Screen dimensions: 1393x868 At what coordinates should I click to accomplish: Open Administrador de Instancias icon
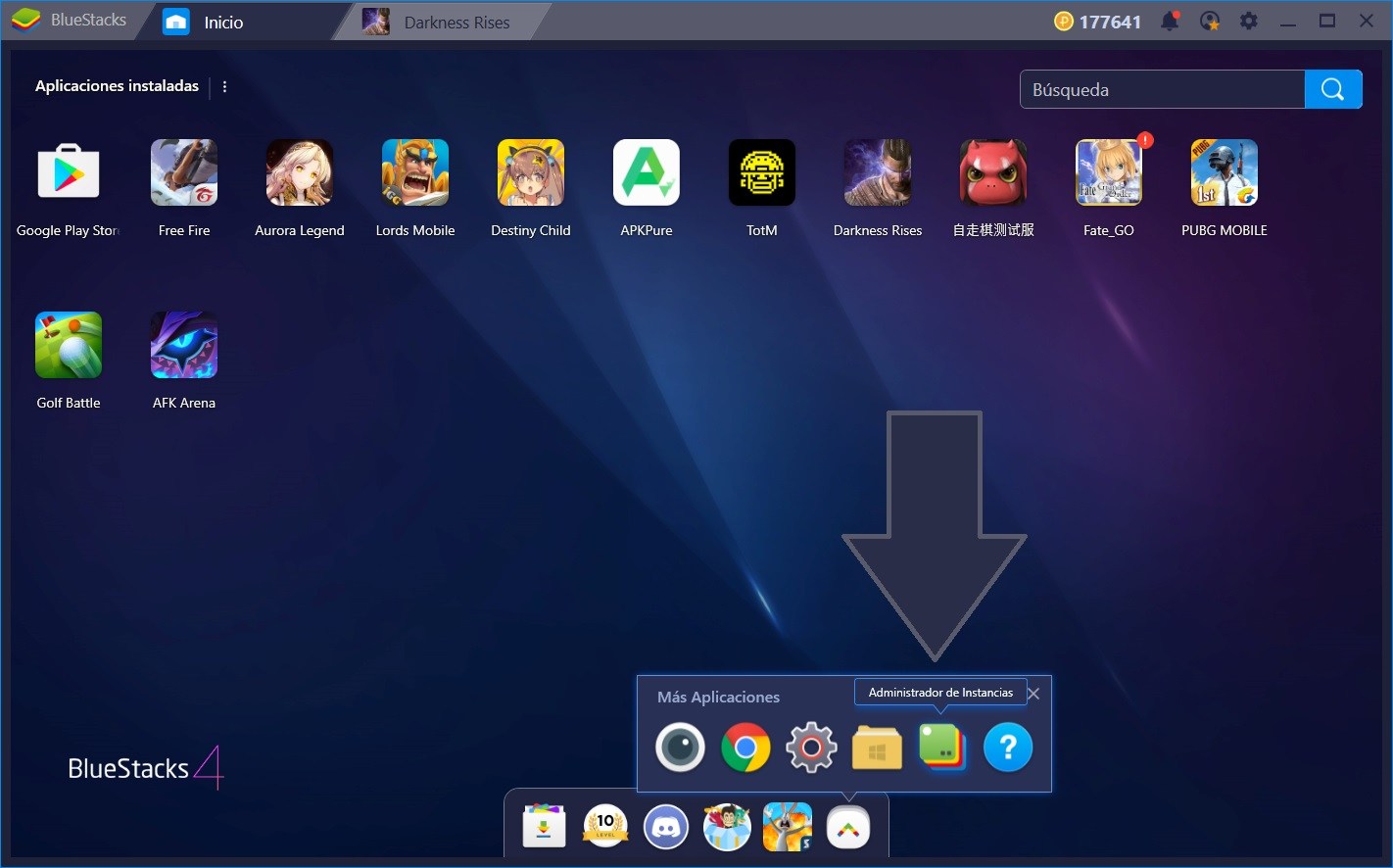tap(942, 747)
